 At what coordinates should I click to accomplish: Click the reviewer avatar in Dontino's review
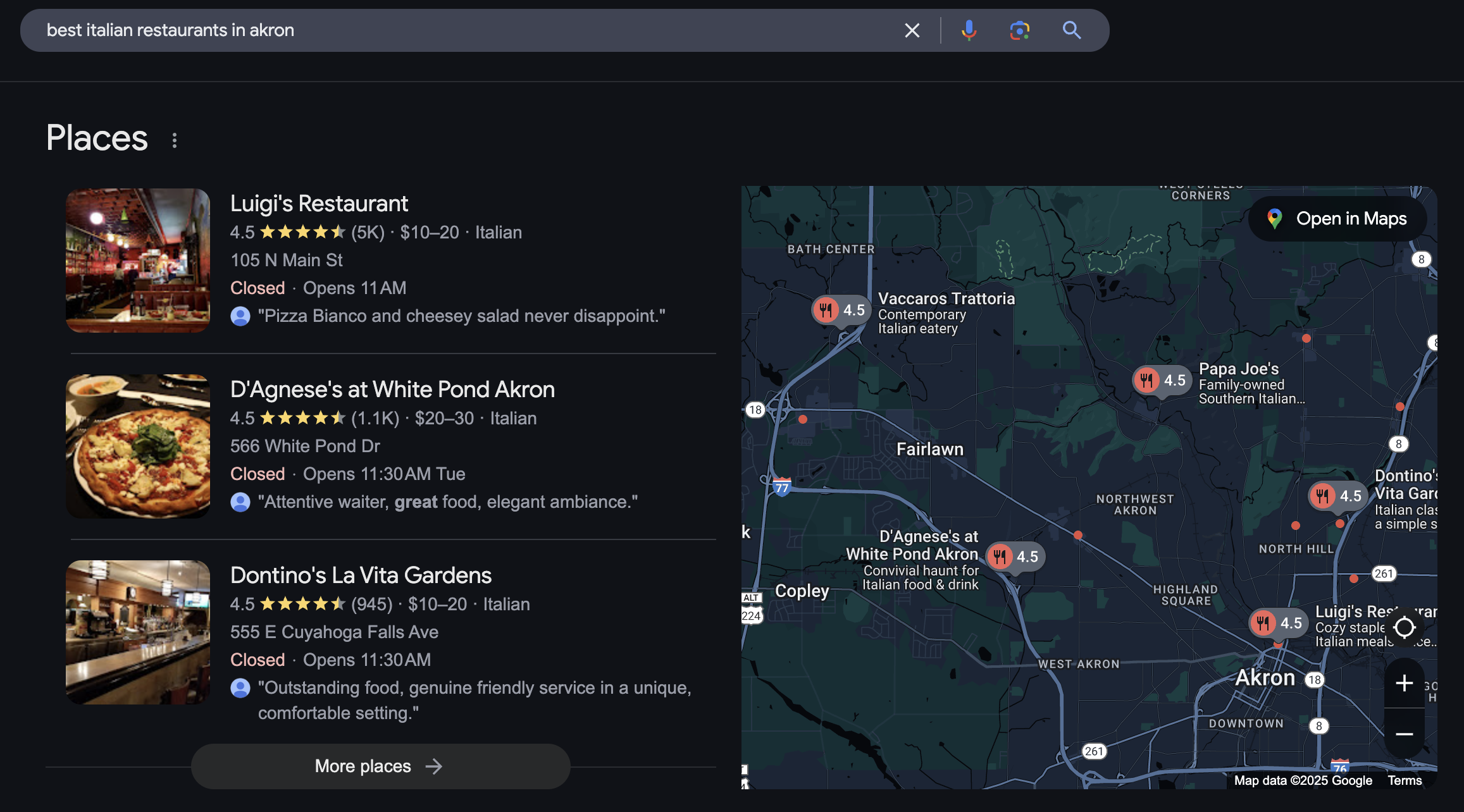pyautogui.click(x=240, y=688)
